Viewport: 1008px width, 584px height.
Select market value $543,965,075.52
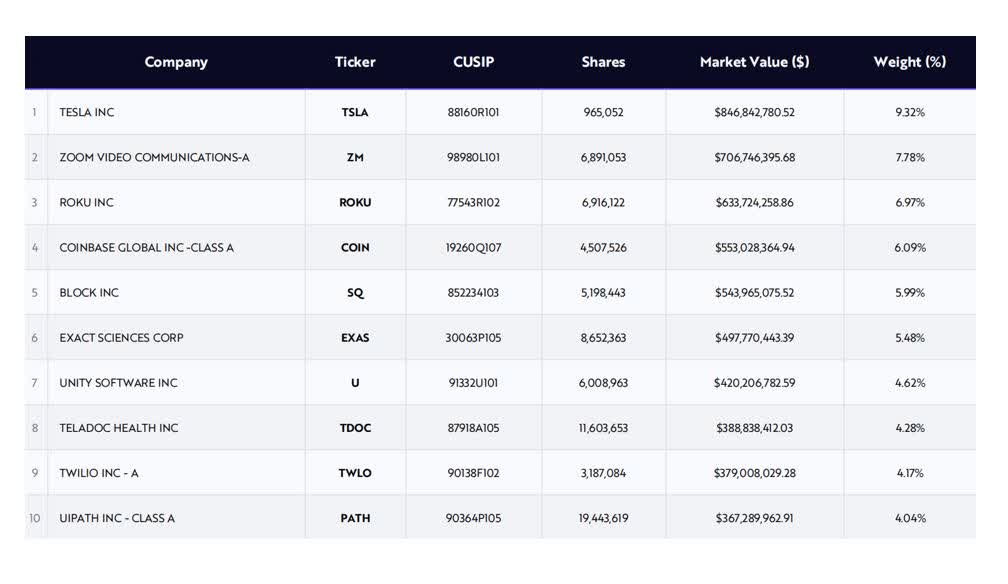tap(754, 293)
